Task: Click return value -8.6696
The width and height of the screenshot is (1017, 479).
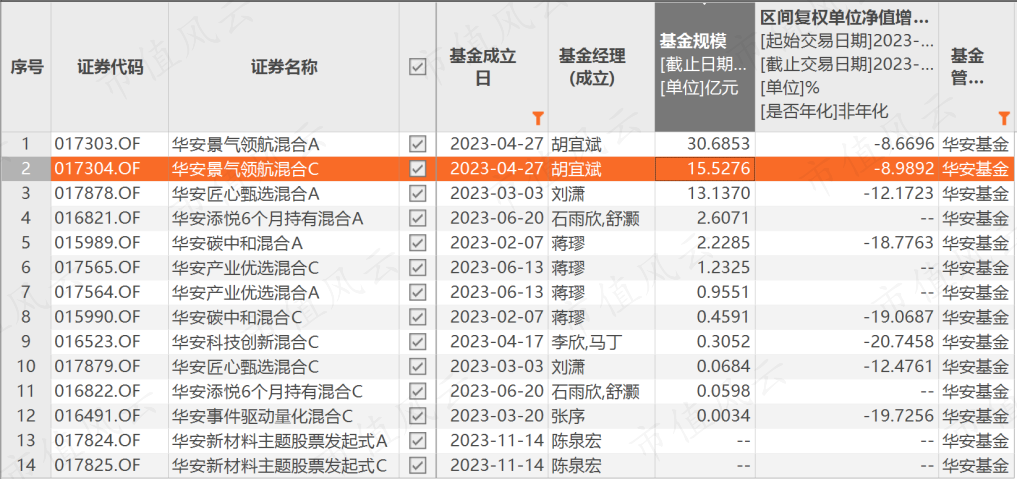Action: [x=906, y=144]
